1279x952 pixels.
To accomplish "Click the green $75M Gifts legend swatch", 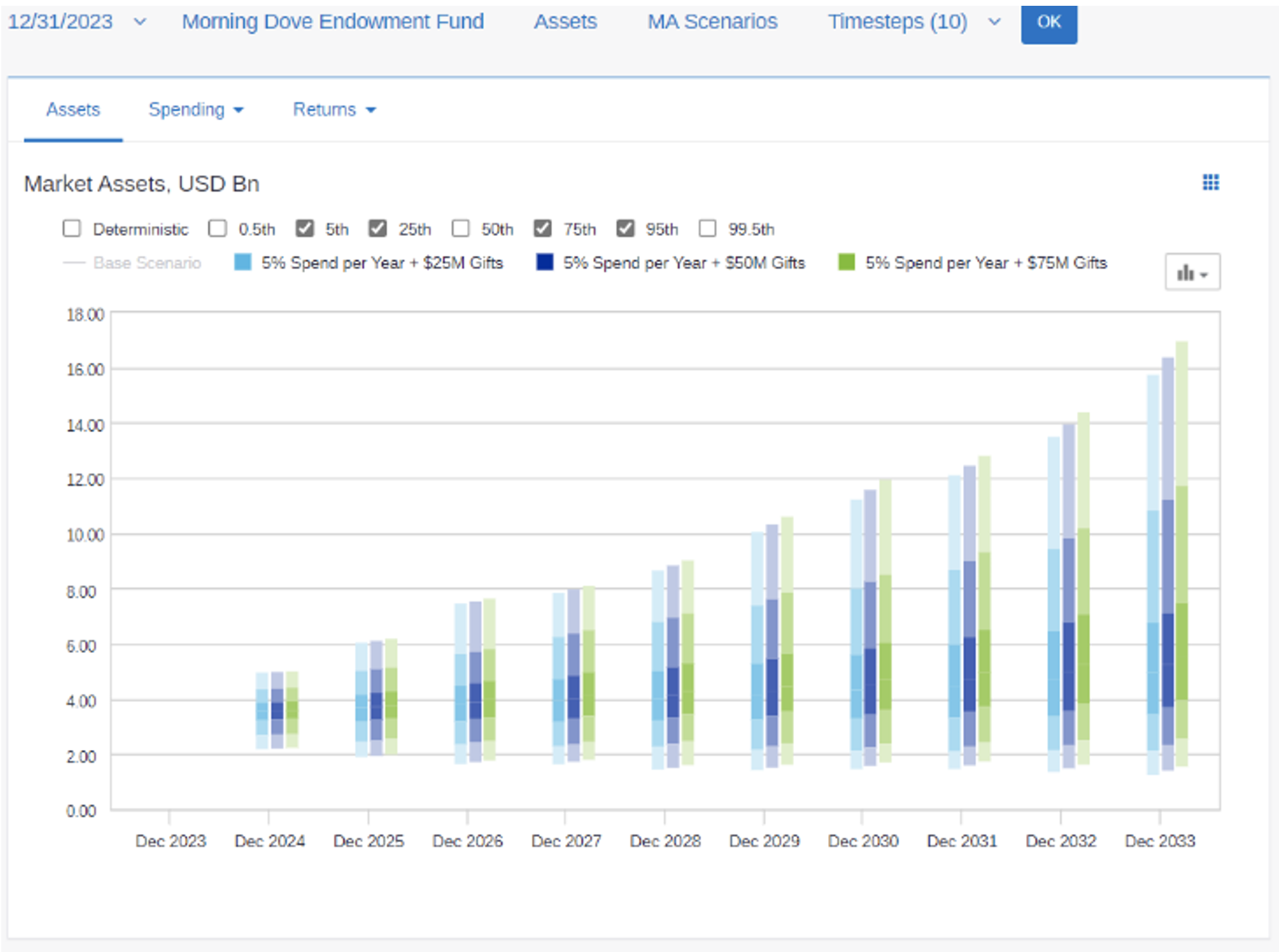I will 846,262.
